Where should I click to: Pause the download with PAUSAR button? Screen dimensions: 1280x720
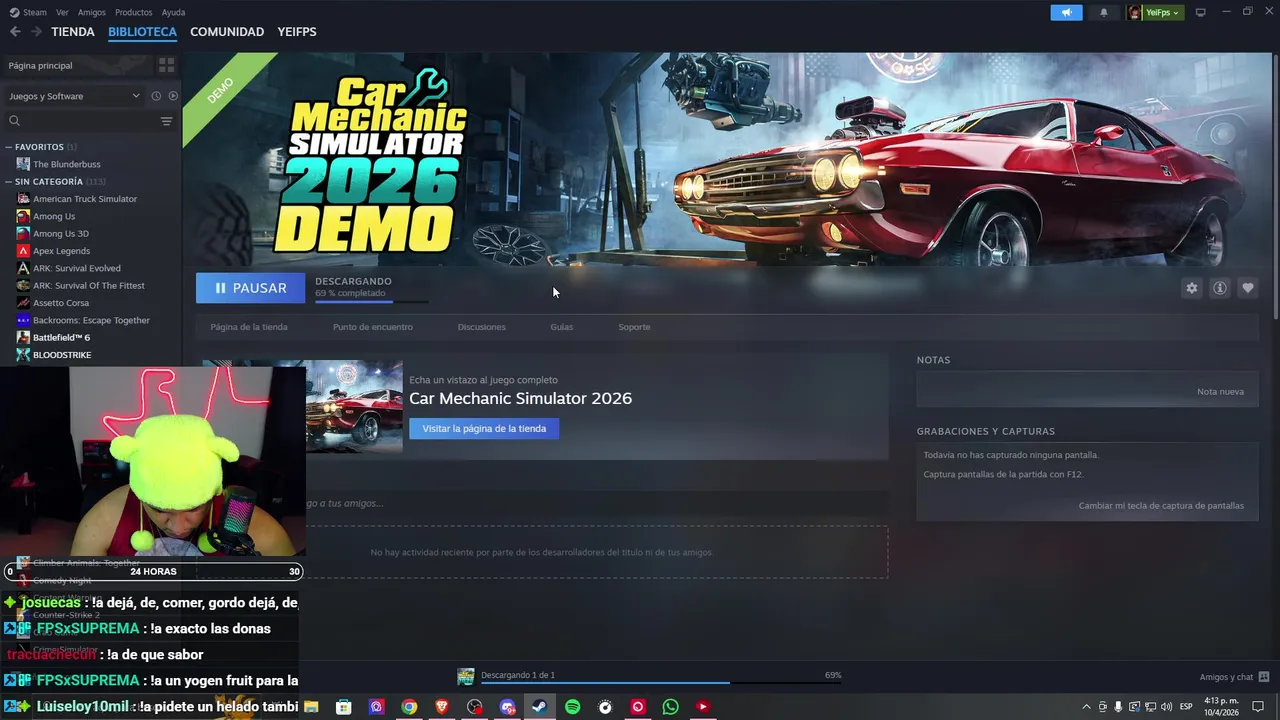click(x=250, y=288)
